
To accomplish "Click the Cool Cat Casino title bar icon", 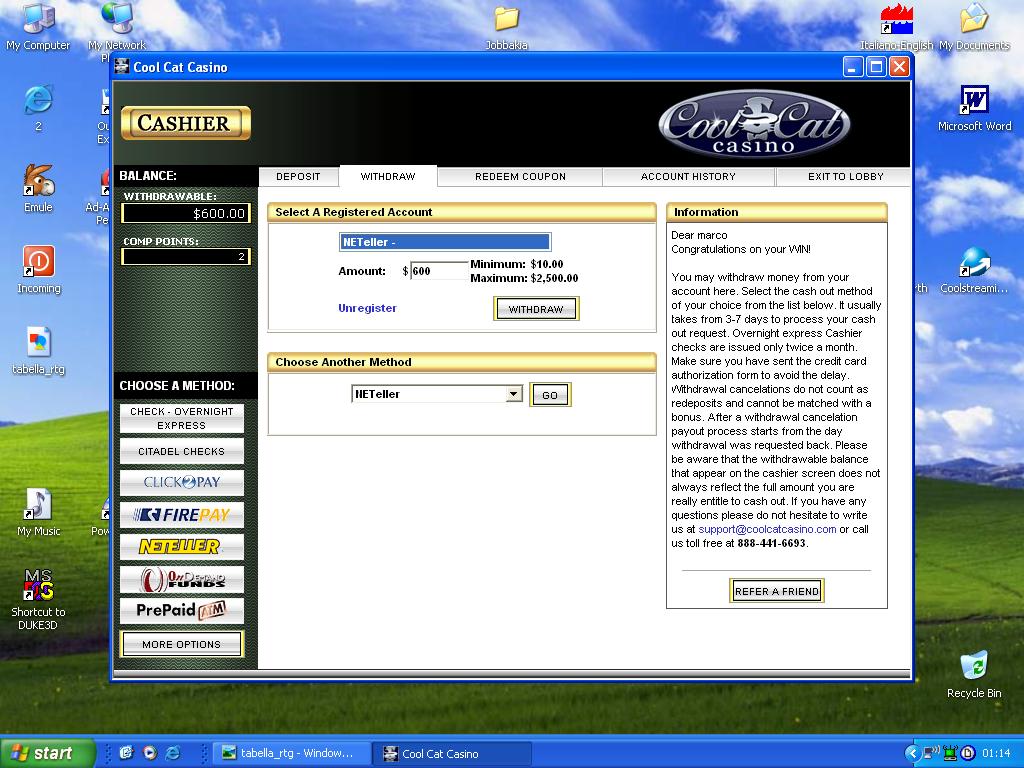I will pos(121,66).
